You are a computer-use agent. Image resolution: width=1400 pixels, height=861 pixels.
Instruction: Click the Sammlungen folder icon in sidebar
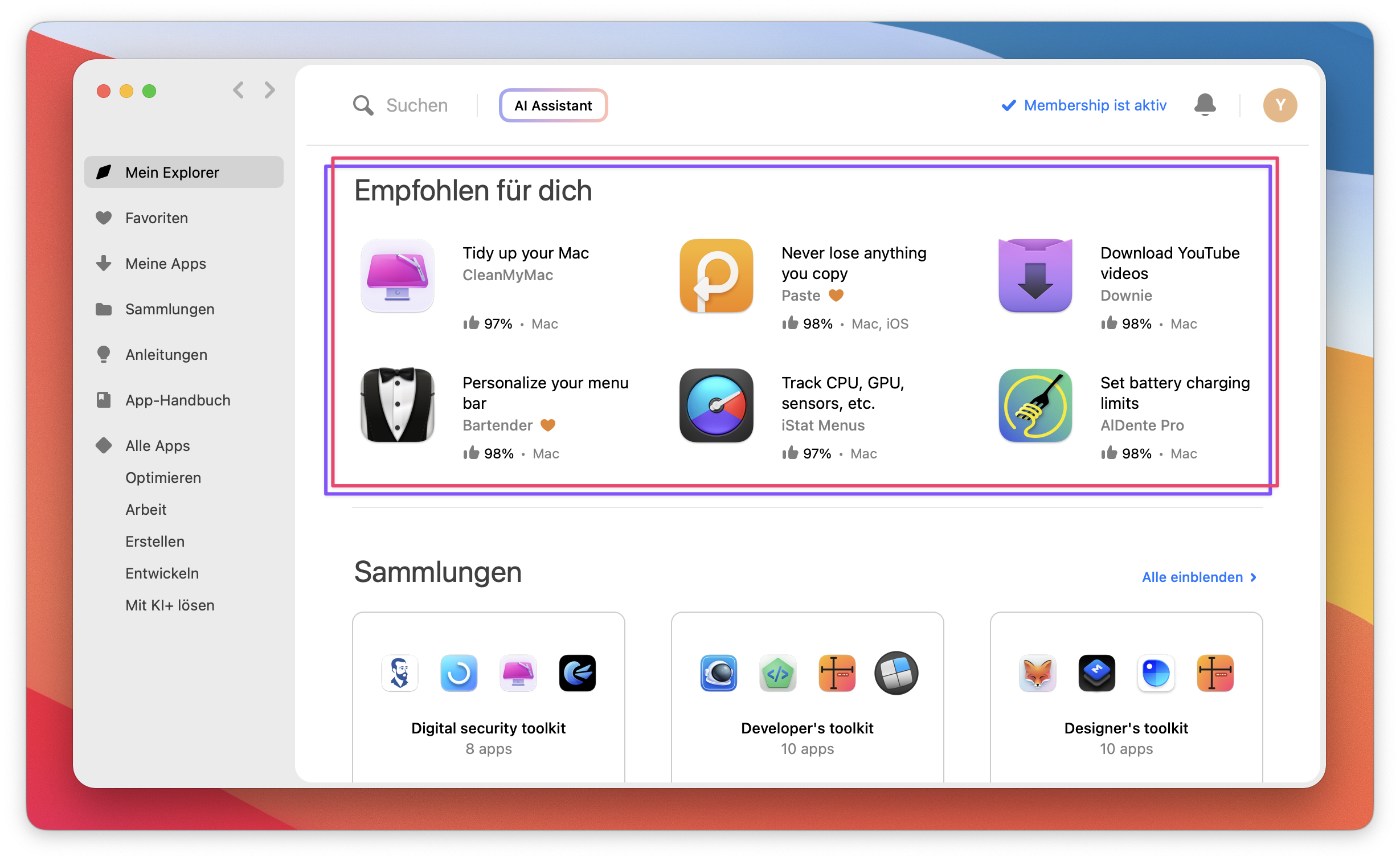pos(104,309)
